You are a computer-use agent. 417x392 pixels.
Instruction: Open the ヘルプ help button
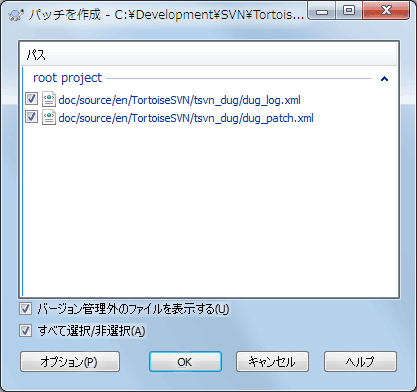(360, 362)
